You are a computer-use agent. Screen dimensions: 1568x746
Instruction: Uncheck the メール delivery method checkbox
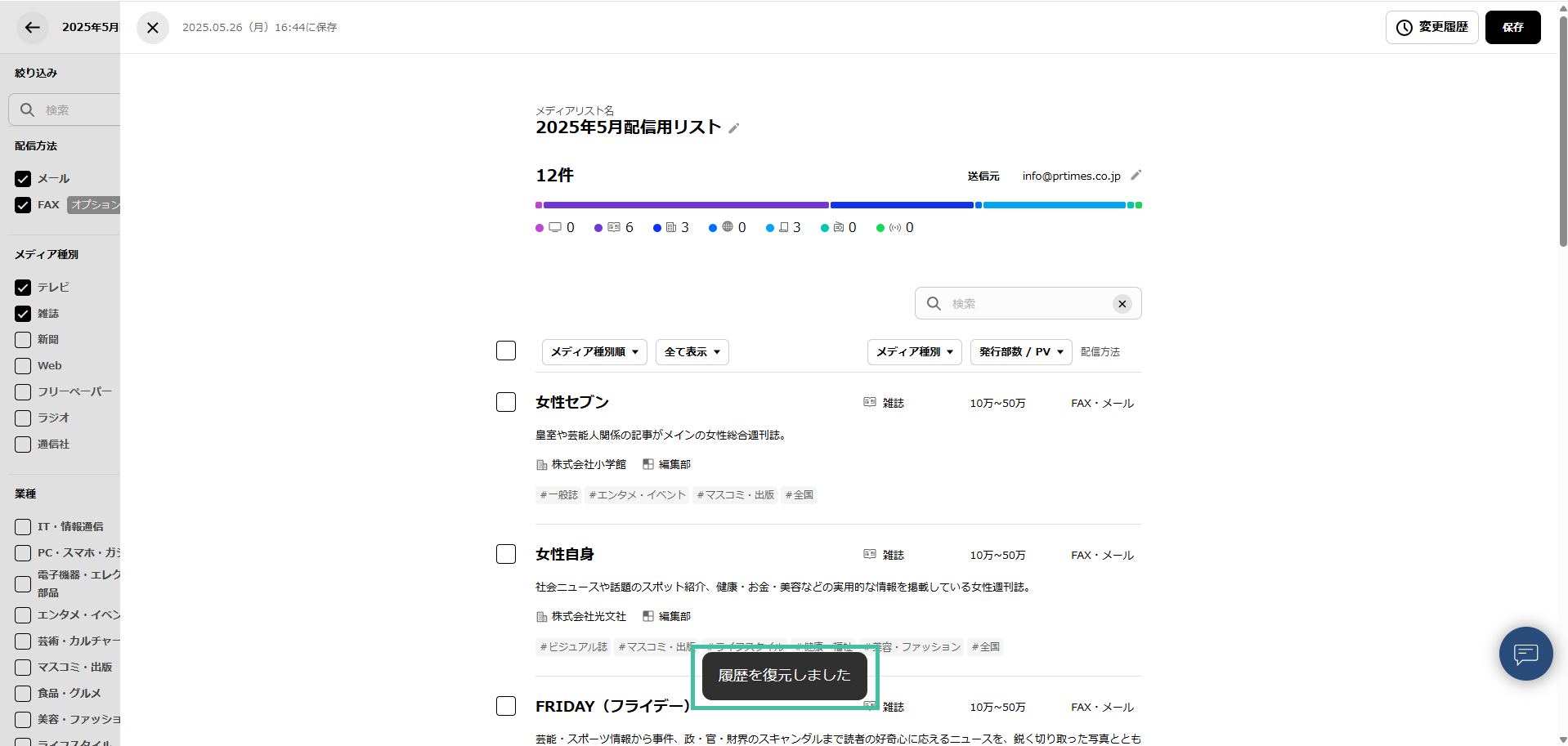(23, 179)
